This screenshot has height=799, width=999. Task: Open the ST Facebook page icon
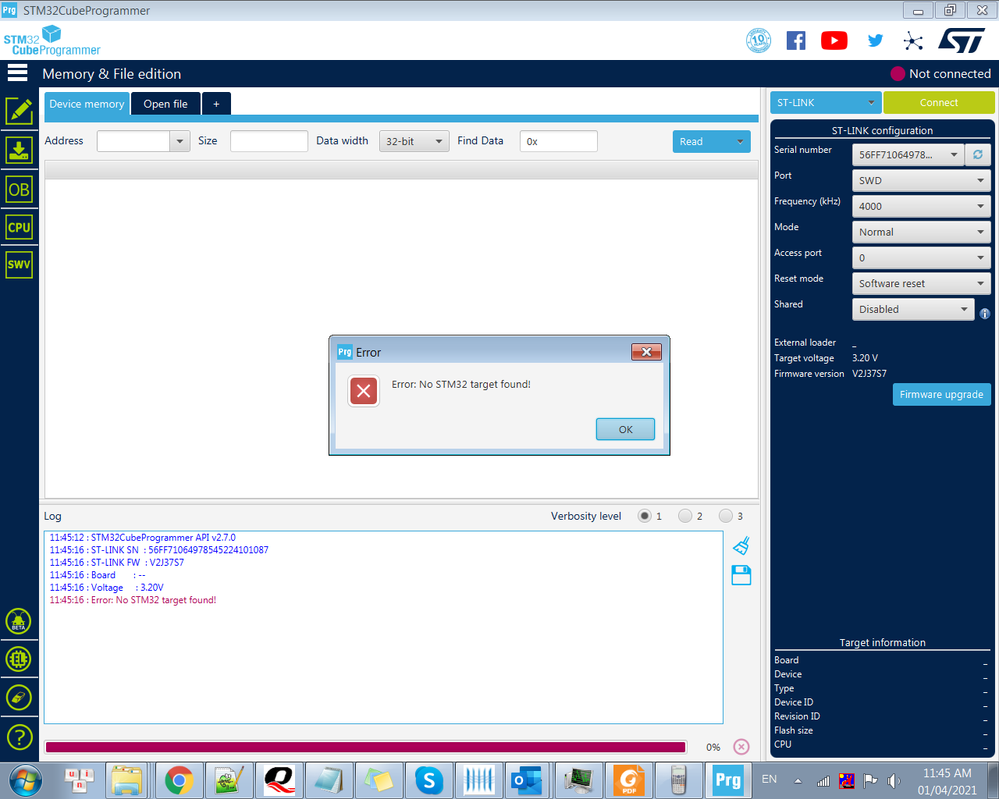pos(796,41)
